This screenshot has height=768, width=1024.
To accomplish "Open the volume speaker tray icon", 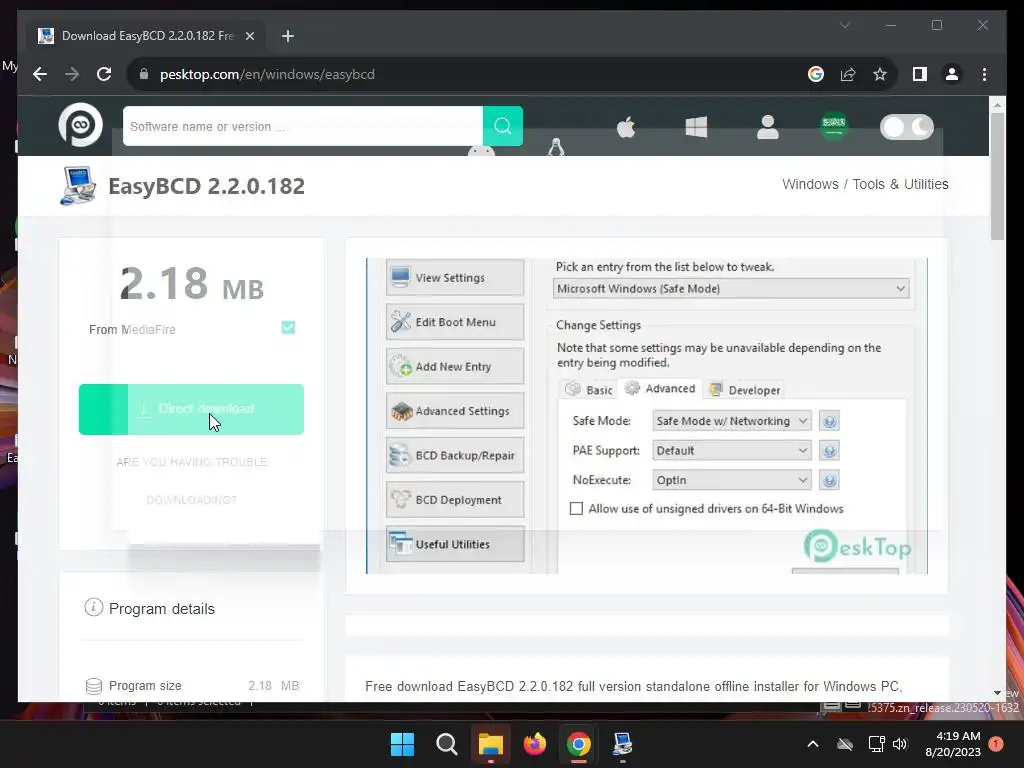I will point(900,744).
